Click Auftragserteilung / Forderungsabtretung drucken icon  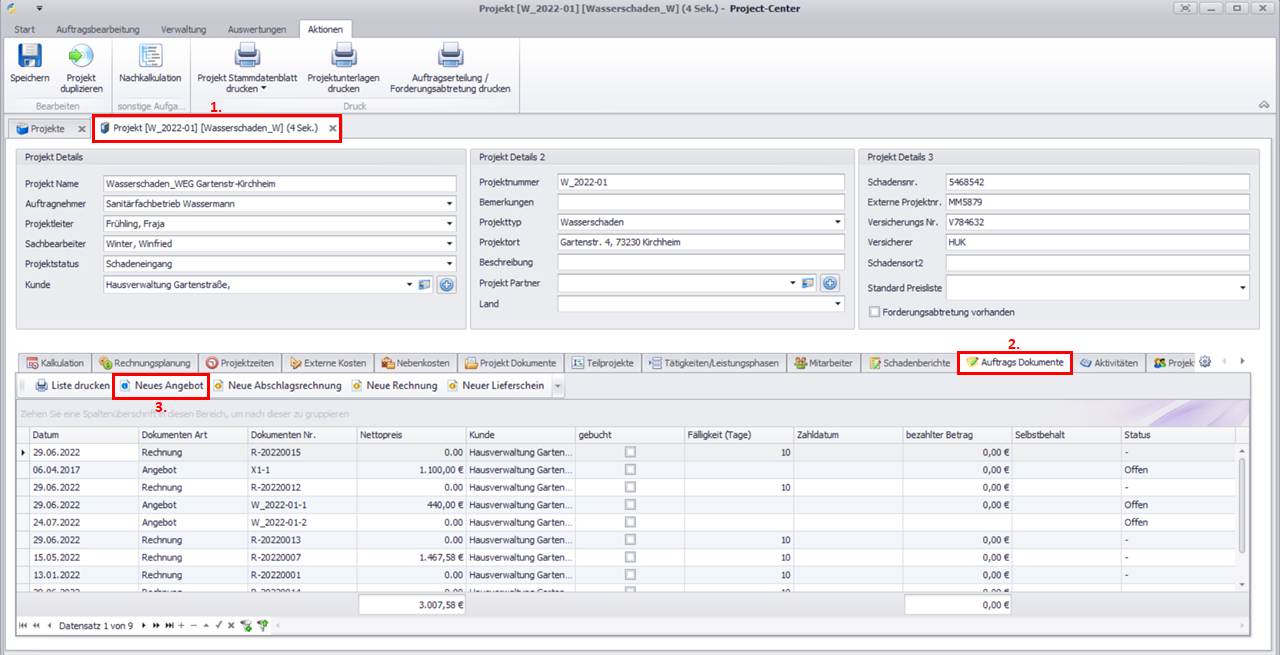click(450, 57)
